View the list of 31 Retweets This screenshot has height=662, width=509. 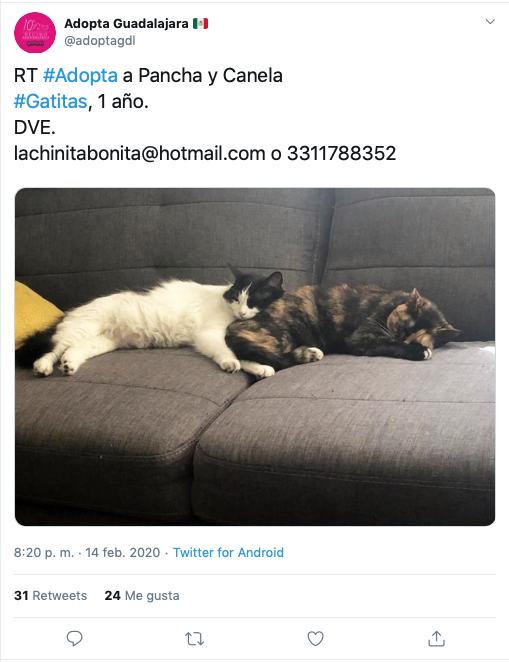pyautogui.click(x=51, y=595)
